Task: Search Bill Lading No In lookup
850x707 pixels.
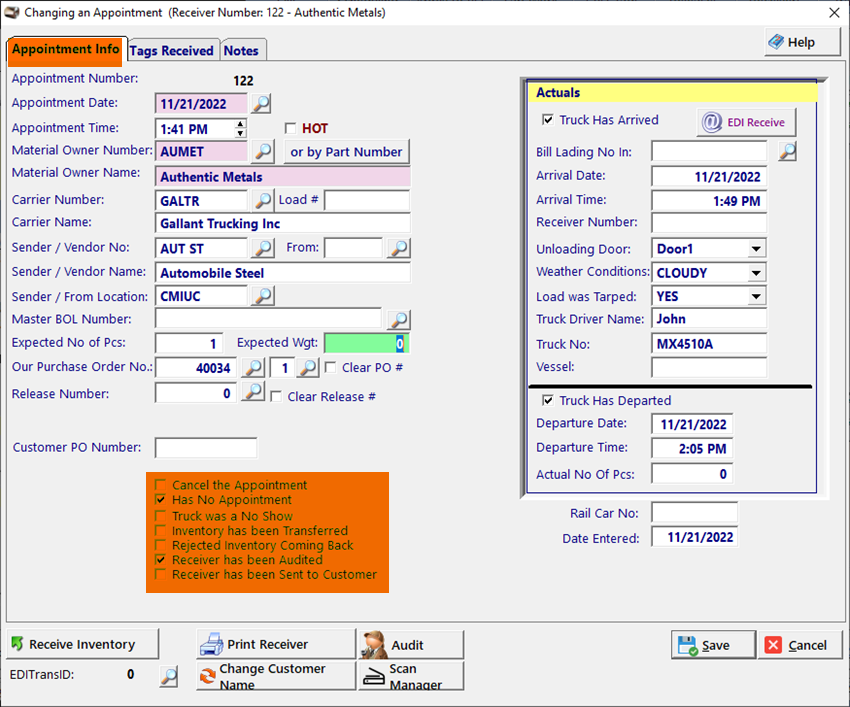Action: click(x=788, y=151)
